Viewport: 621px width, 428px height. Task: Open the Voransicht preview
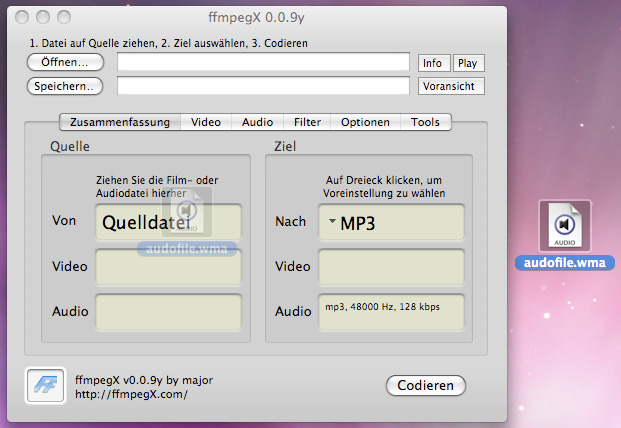click(451, 86)
